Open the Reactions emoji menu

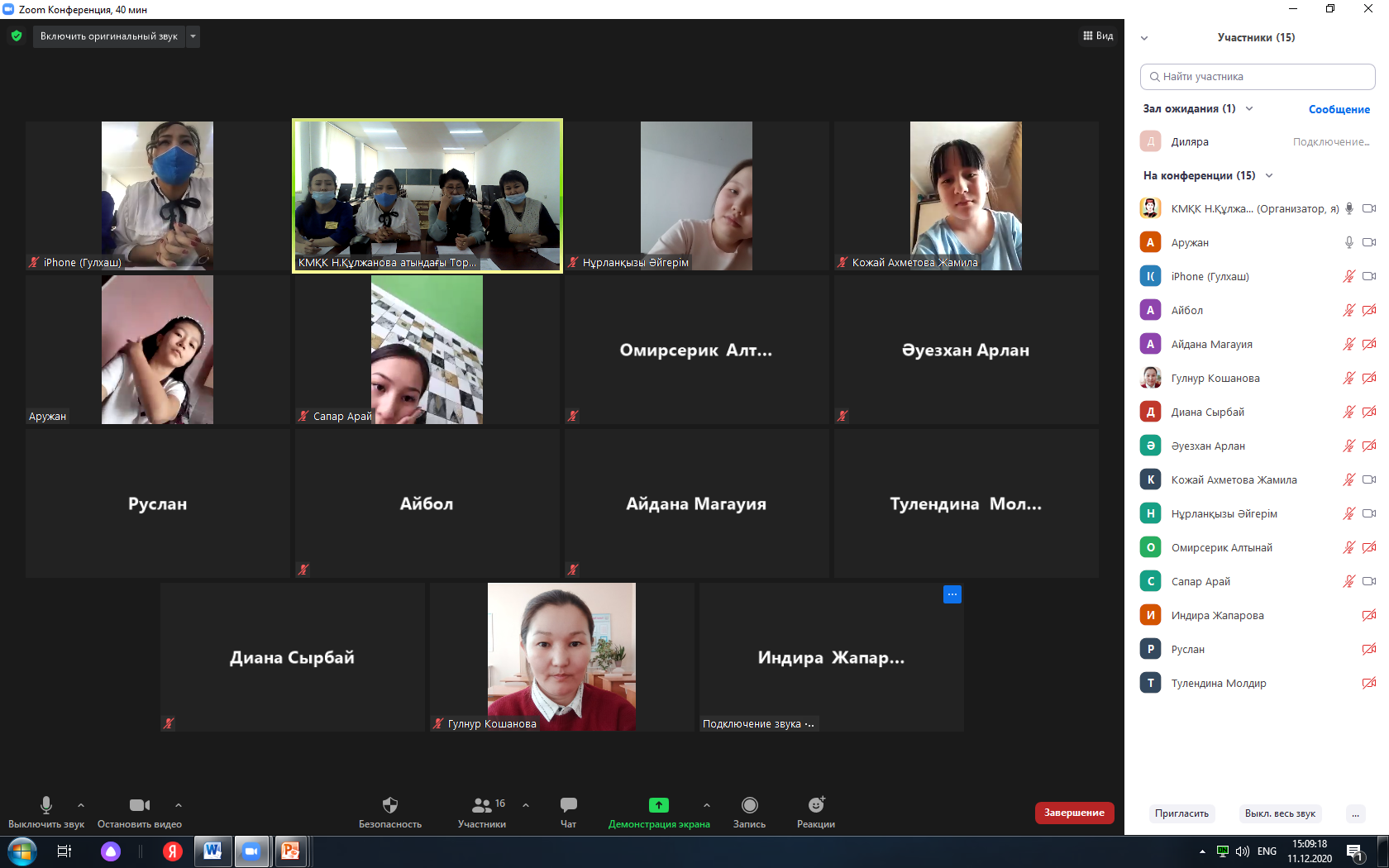(x=816, y=806)
